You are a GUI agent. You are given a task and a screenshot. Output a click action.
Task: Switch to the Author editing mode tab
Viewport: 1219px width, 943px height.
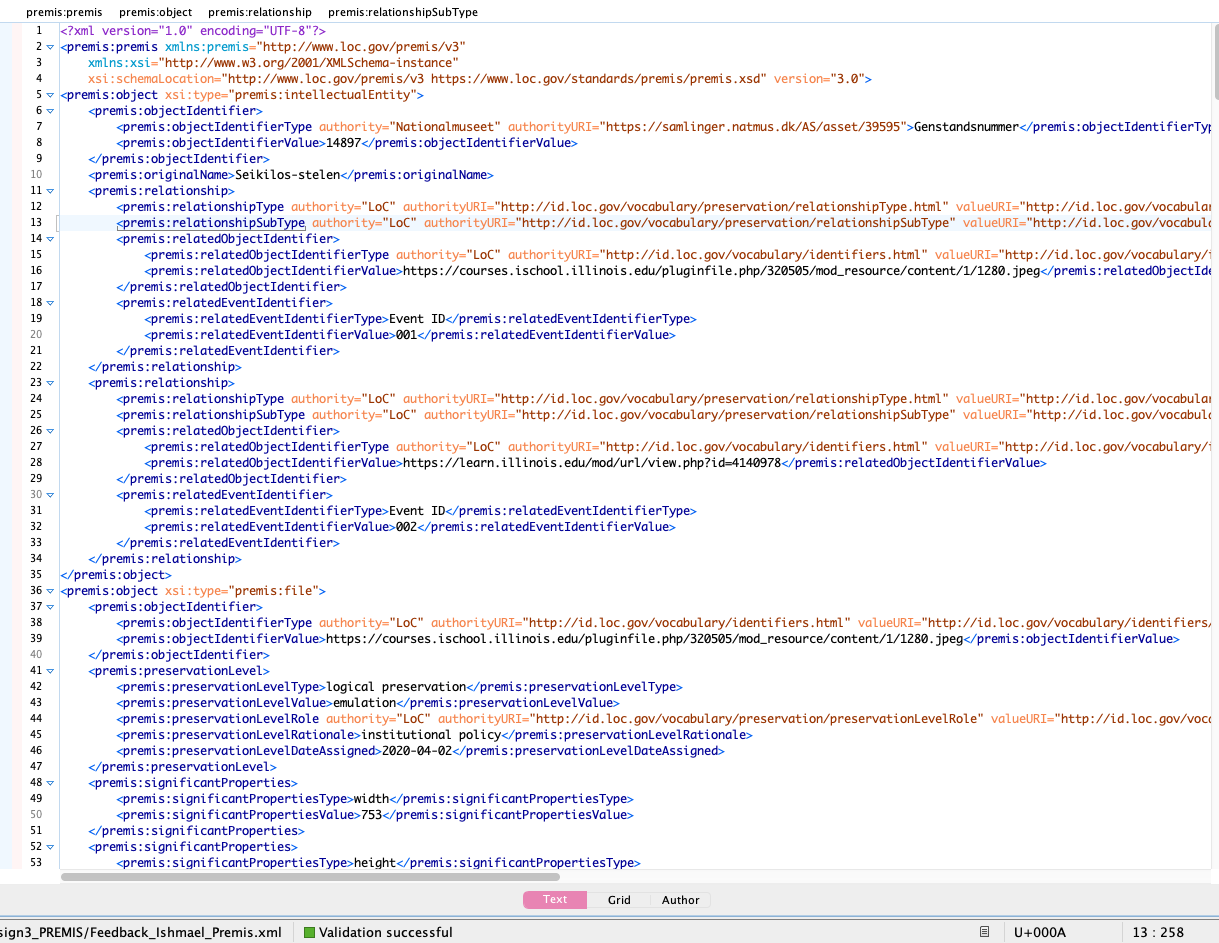680,900
